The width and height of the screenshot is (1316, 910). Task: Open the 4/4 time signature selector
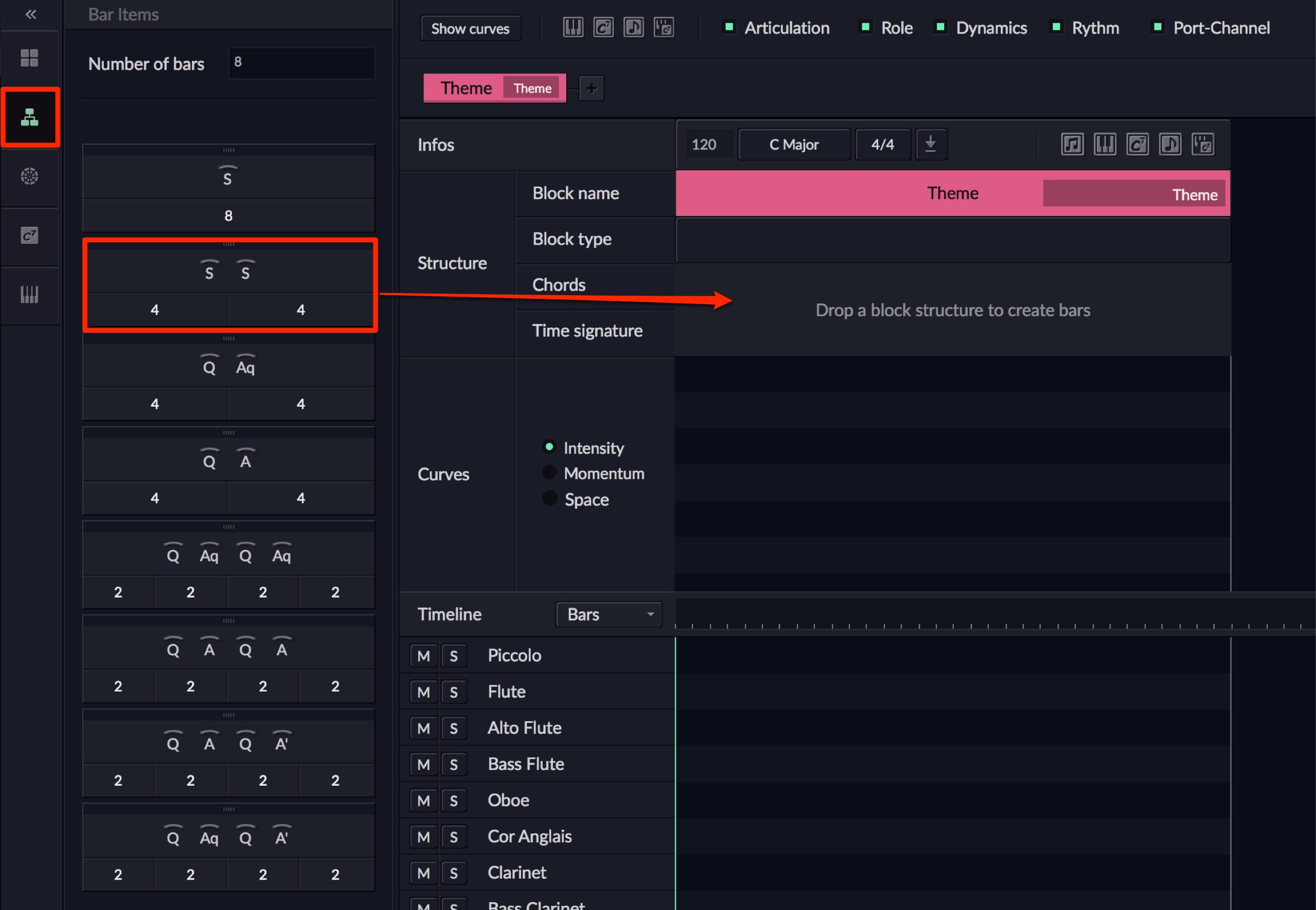point(882,144)
